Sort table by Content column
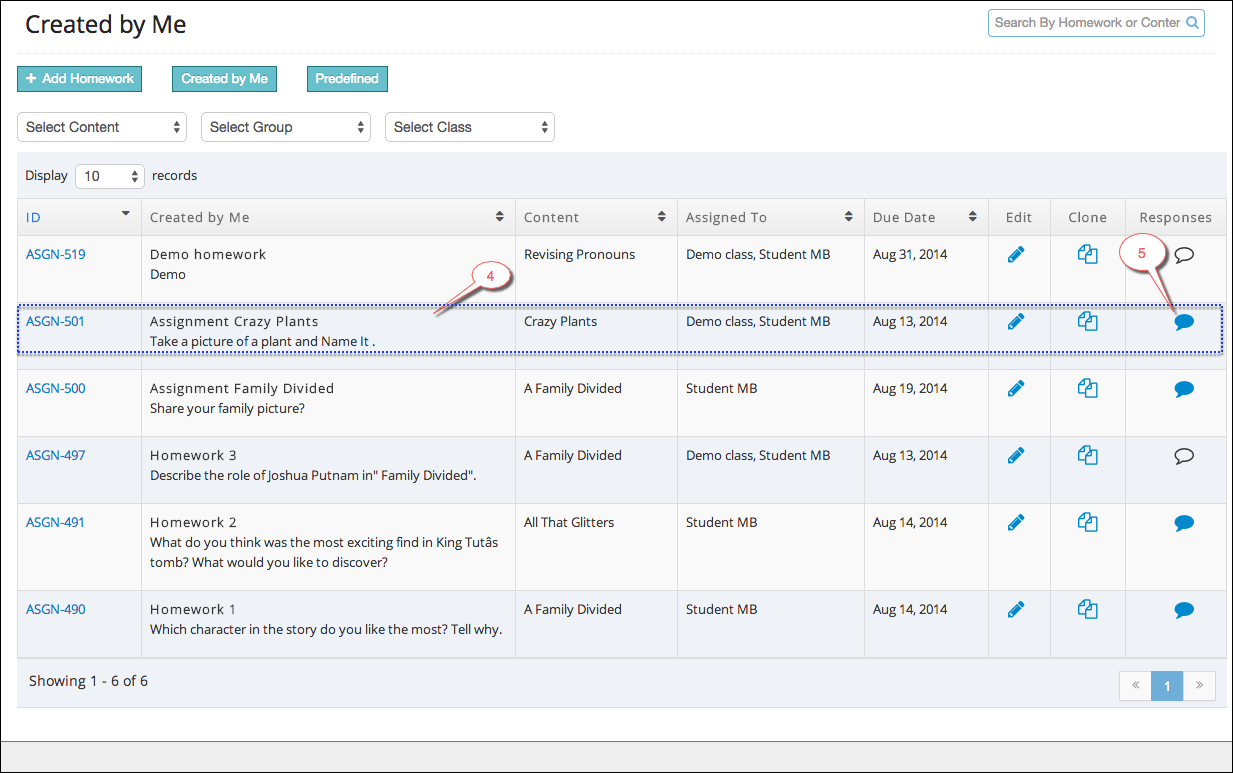 (596, 217)
